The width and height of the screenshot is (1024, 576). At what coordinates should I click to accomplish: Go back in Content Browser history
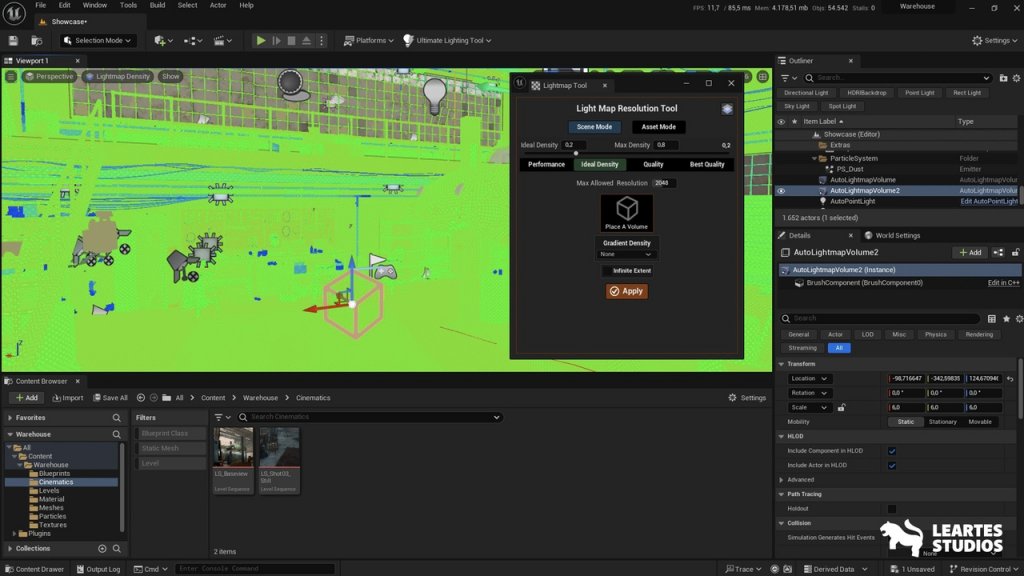[x=140, y=398]
